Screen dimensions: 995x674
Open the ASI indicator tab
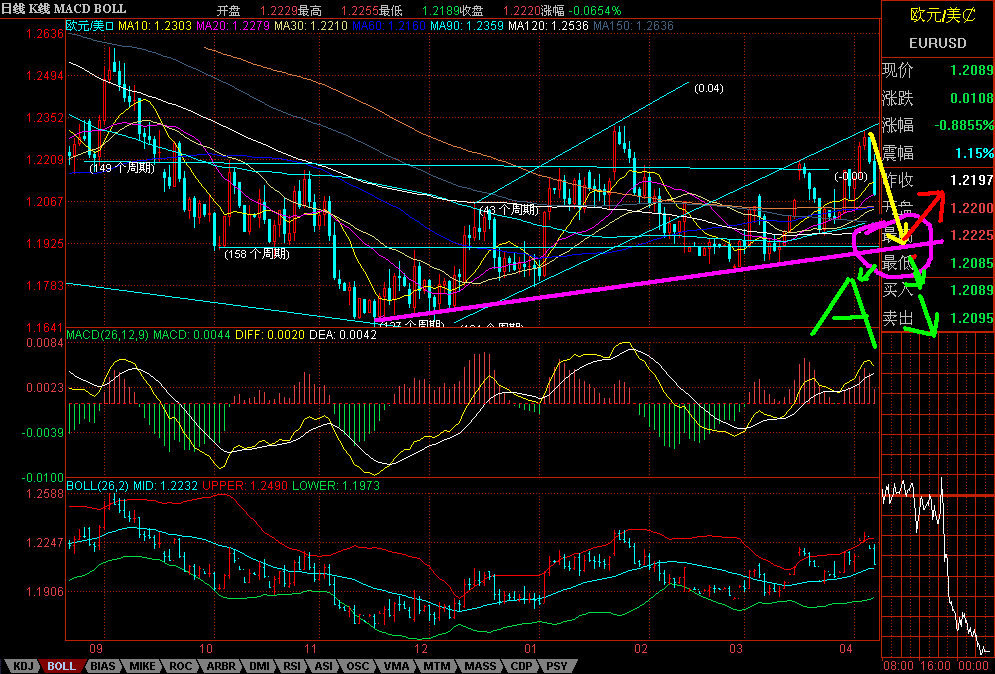click(x=324, y=666)
